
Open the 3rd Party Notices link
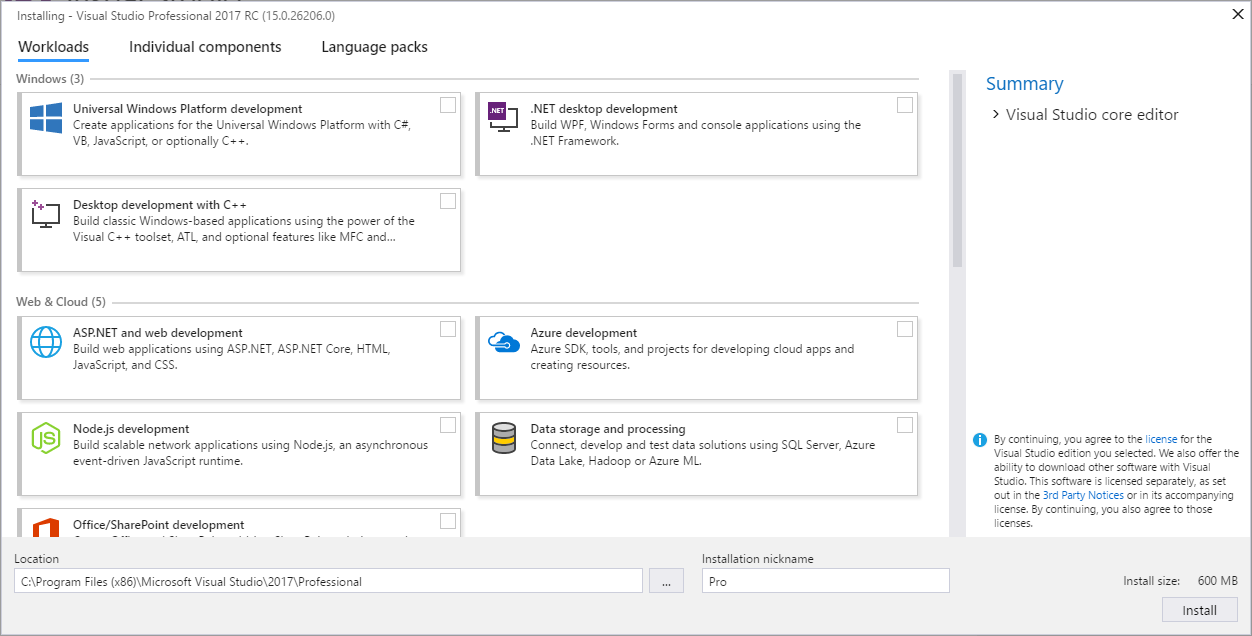pos(1083,495)
